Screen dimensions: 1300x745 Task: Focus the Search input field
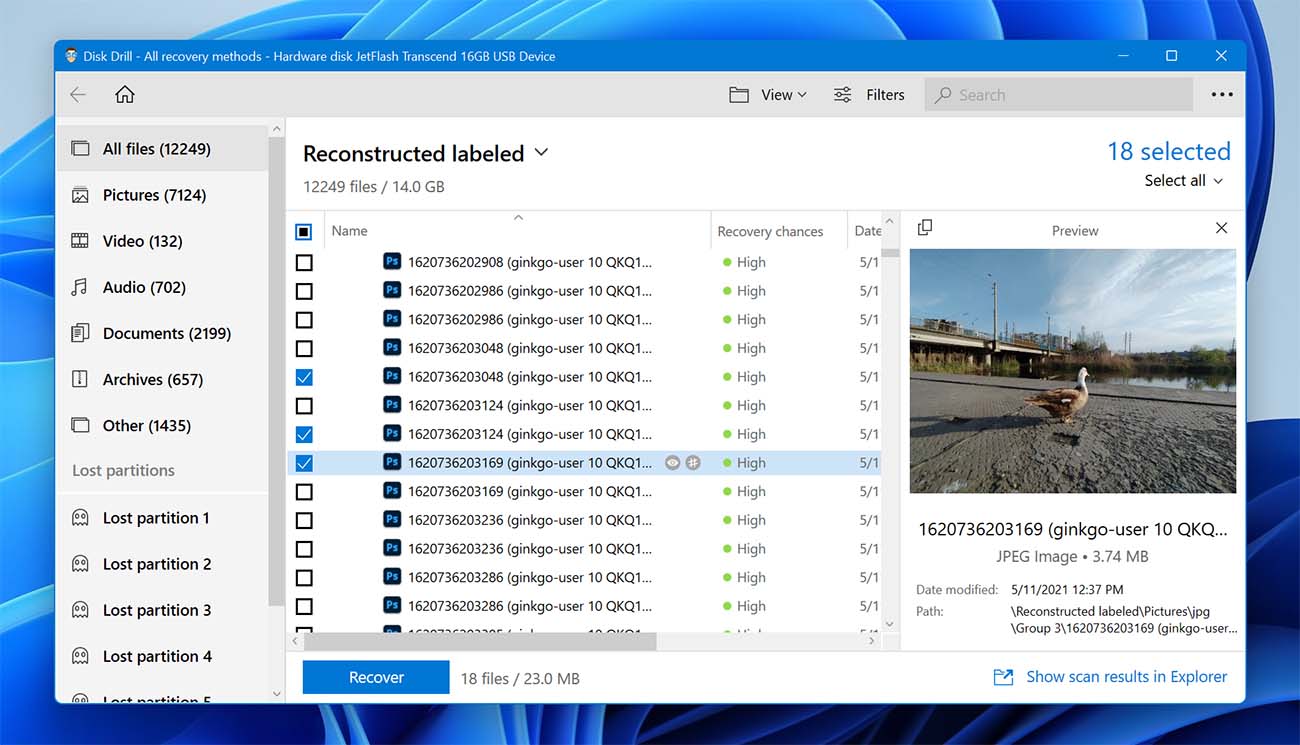pyautogui.click(x=1058, y=95)
